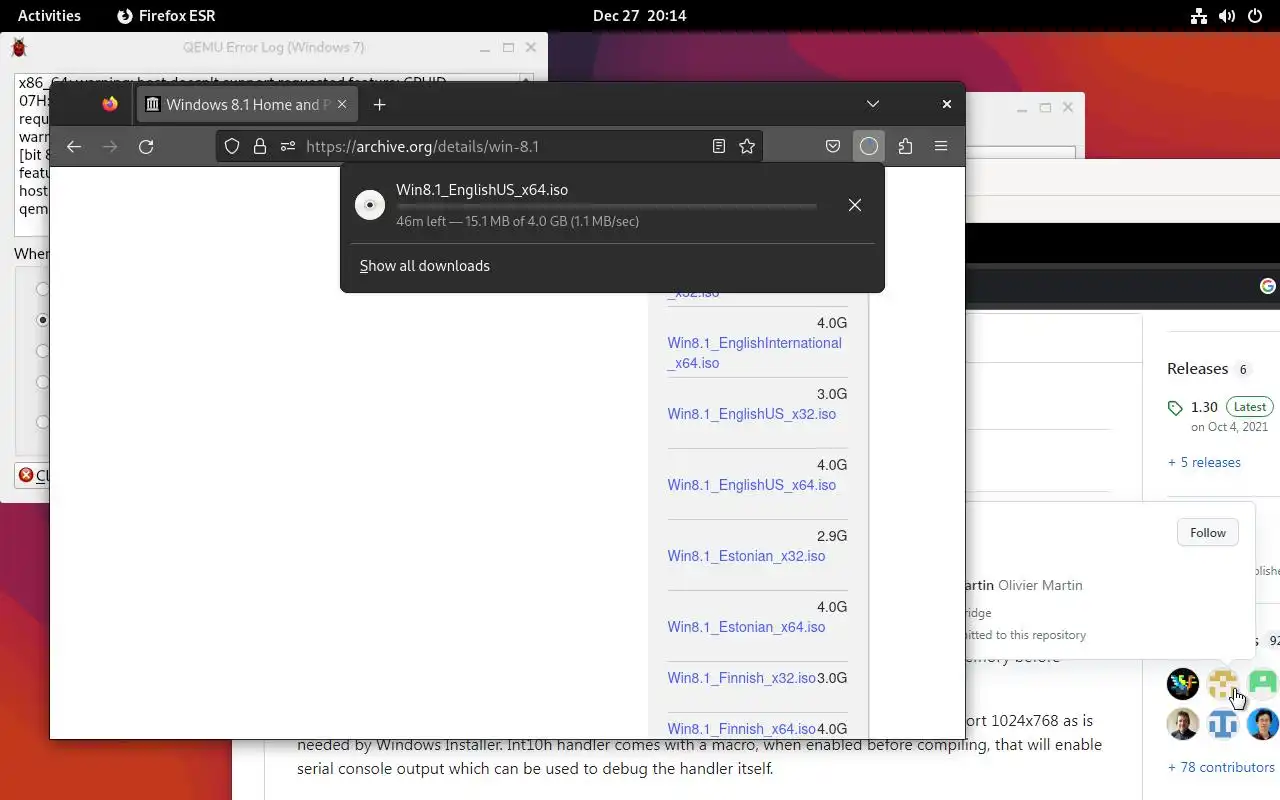Open Firefox application hamburger menu
Image resolution: width=1280 pixels, height=800 pixels.
pos(941,146)
